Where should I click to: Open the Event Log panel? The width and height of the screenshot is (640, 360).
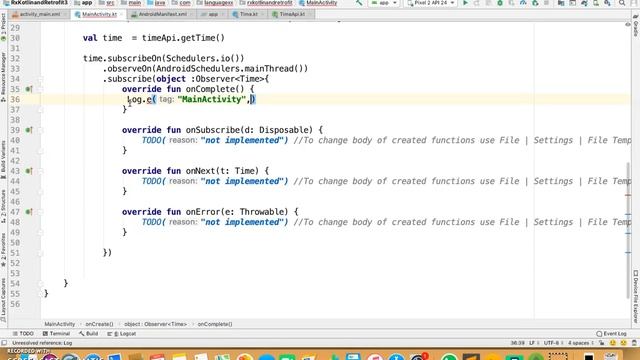click(611, 333)
